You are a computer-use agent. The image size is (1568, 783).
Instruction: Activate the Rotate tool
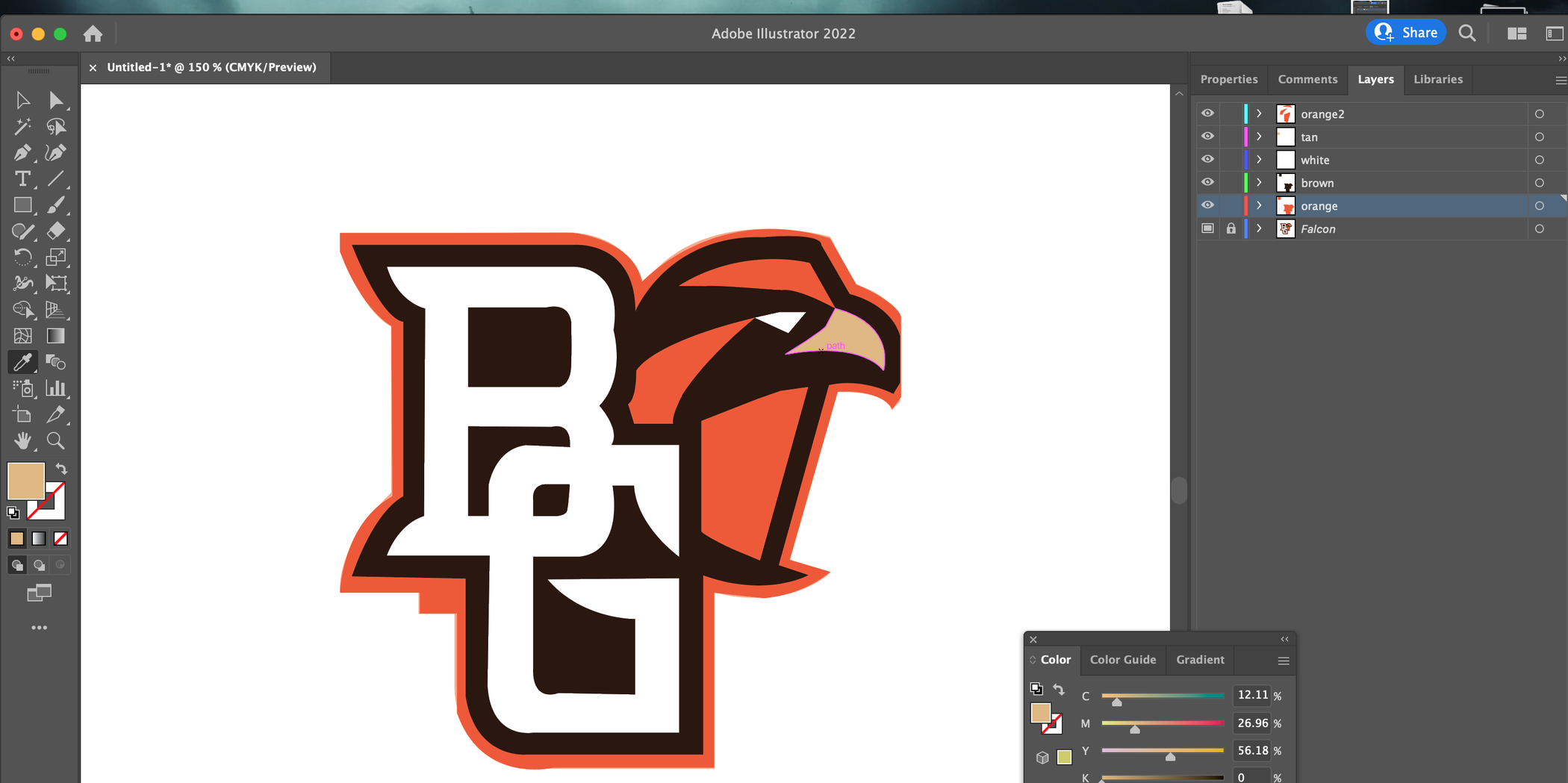click(22, 258)
